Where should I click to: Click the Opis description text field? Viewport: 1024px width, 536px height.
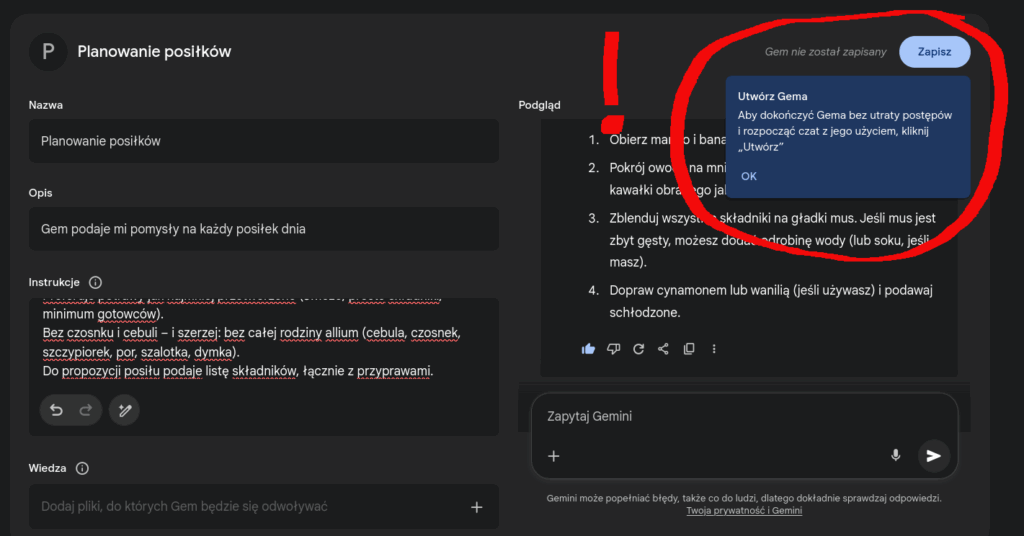coord(263,229)
